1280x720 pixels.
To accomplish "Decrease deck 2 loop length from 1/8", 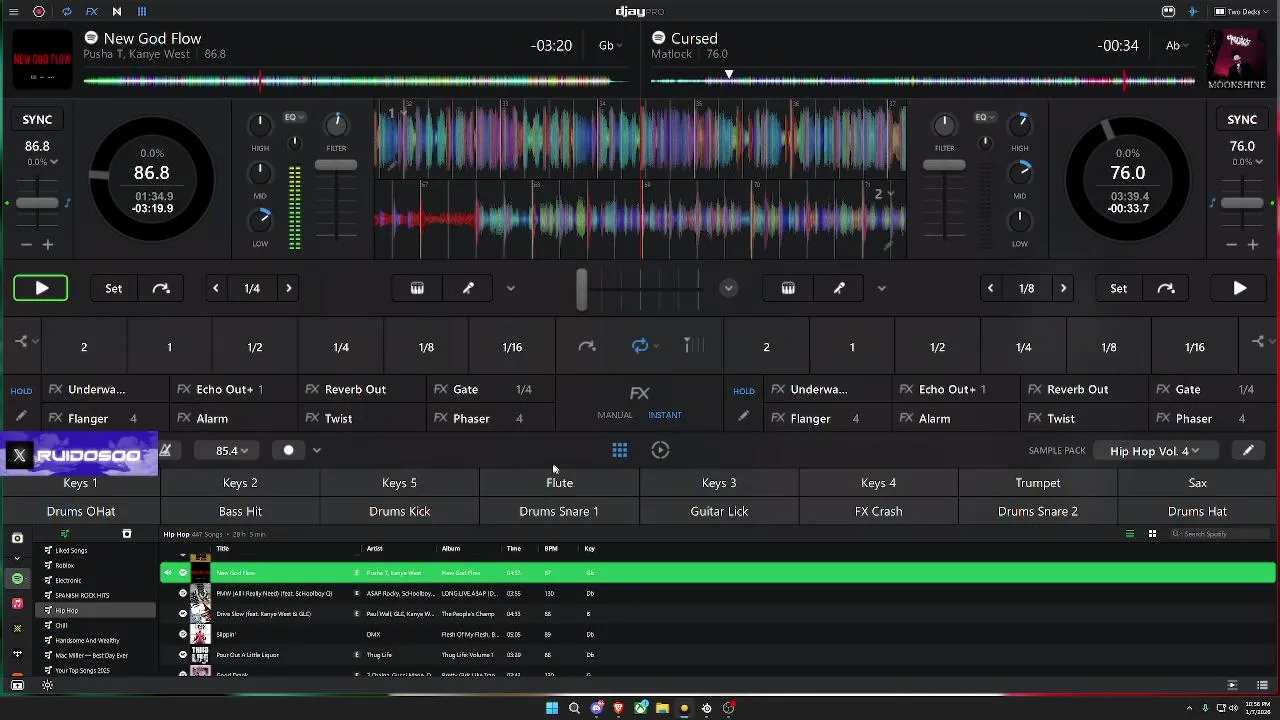I will click(990, 288).
